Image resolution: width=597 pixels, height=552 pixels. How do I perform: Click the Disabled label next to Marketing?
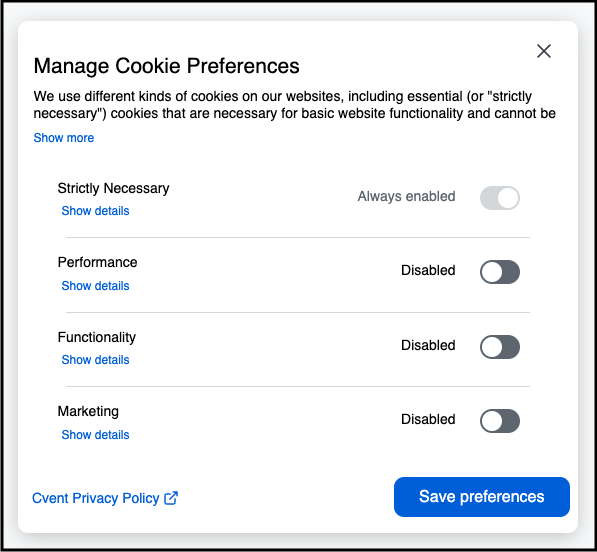(x=428, y=419)
